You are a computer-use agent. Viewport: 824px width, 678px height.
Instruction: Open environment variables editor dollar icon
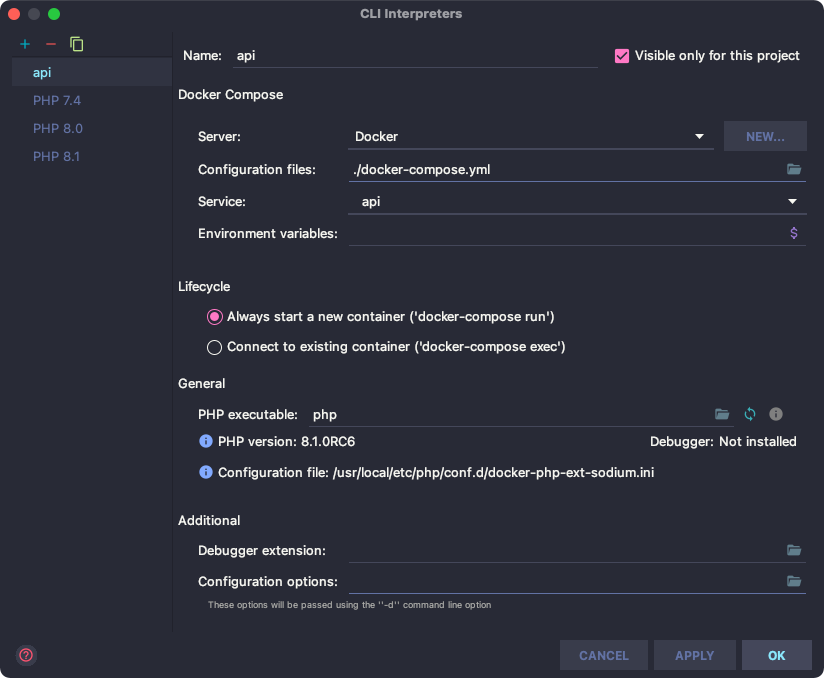tap(794, 233)
